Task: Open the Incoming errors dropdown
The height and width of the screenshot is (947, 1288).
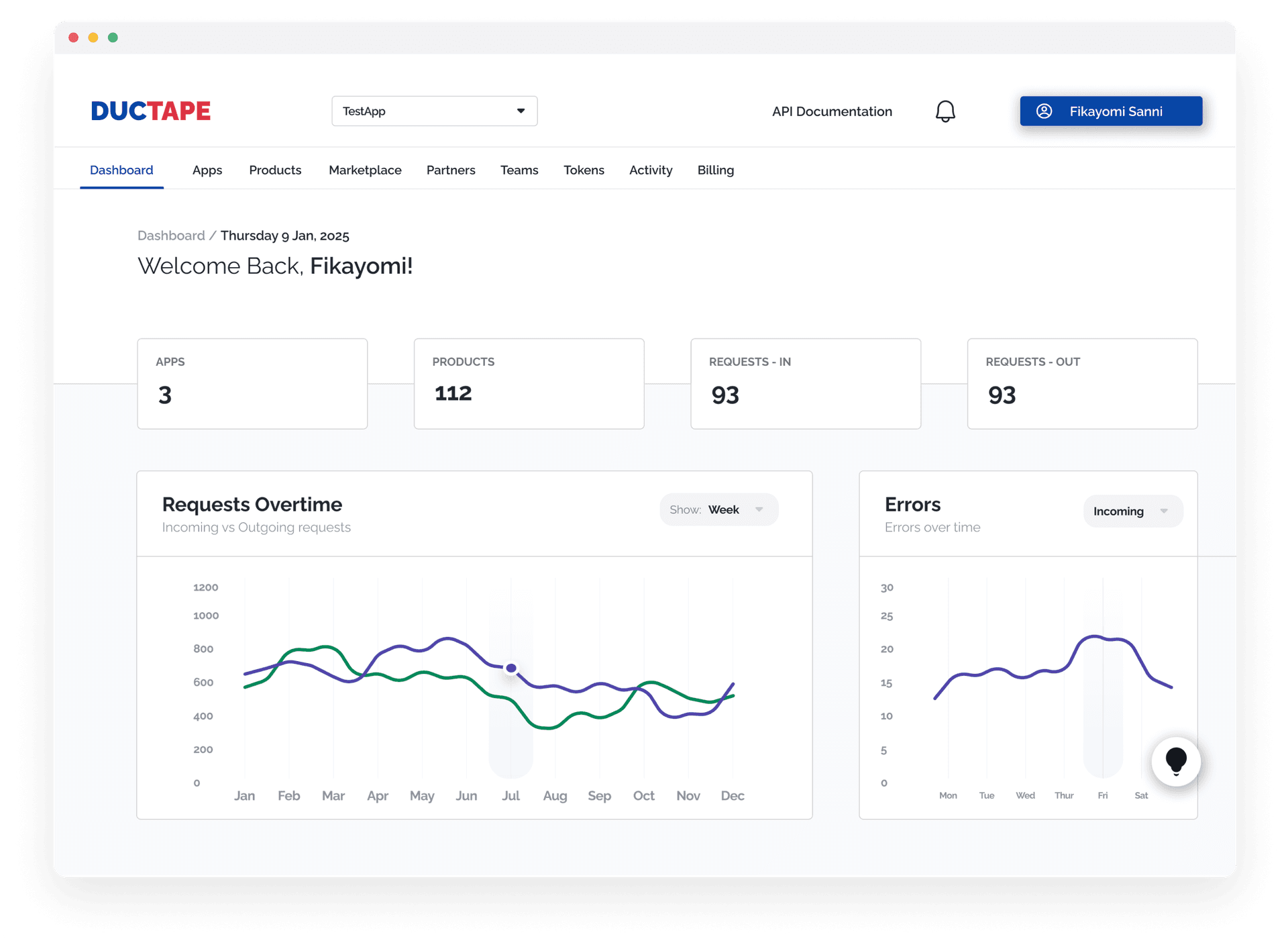Action: (1133, 511)
